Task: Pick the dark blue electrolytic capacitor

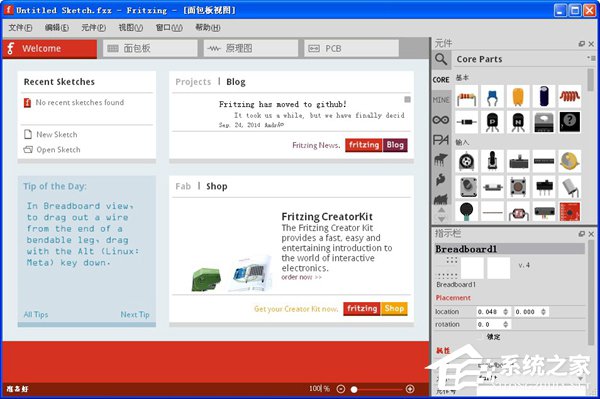Action: pos(544,96)
